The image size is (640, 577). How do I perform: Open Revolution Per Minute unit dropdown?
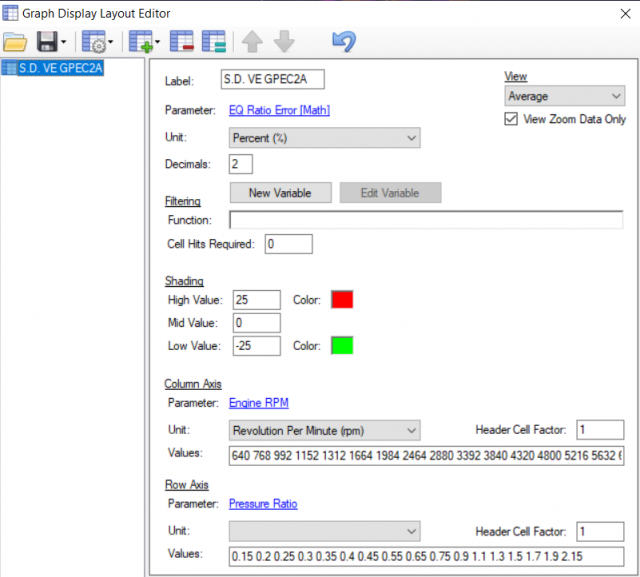pyautogui.click(x=324, y=430)
